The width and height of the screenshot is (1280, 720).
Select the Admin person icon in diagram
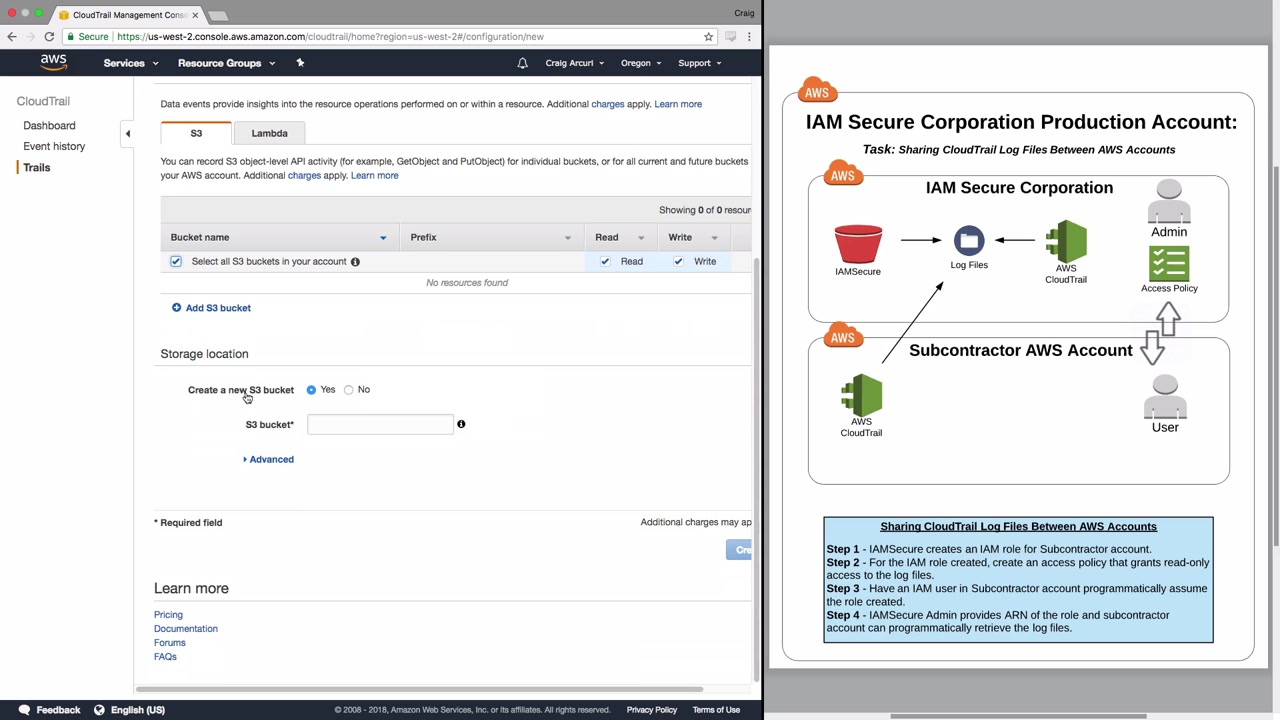(x=1169, y=203)
